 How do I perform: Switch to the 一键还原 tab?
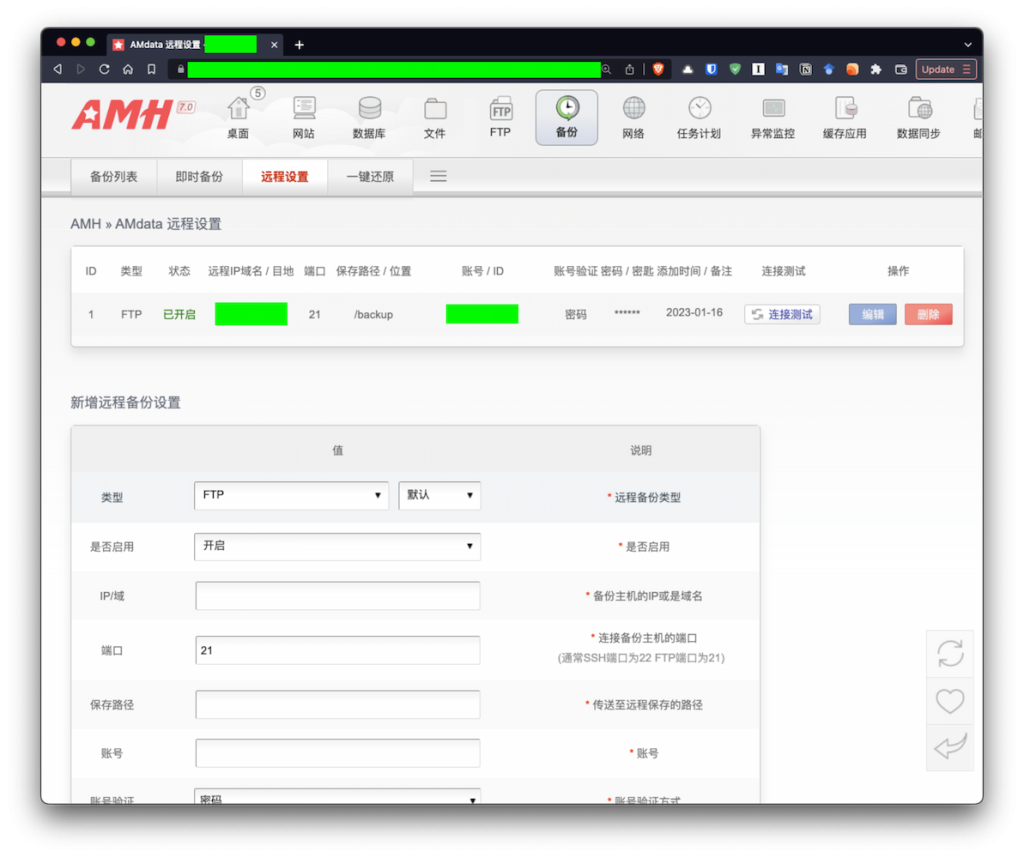(x=370, y=176)
